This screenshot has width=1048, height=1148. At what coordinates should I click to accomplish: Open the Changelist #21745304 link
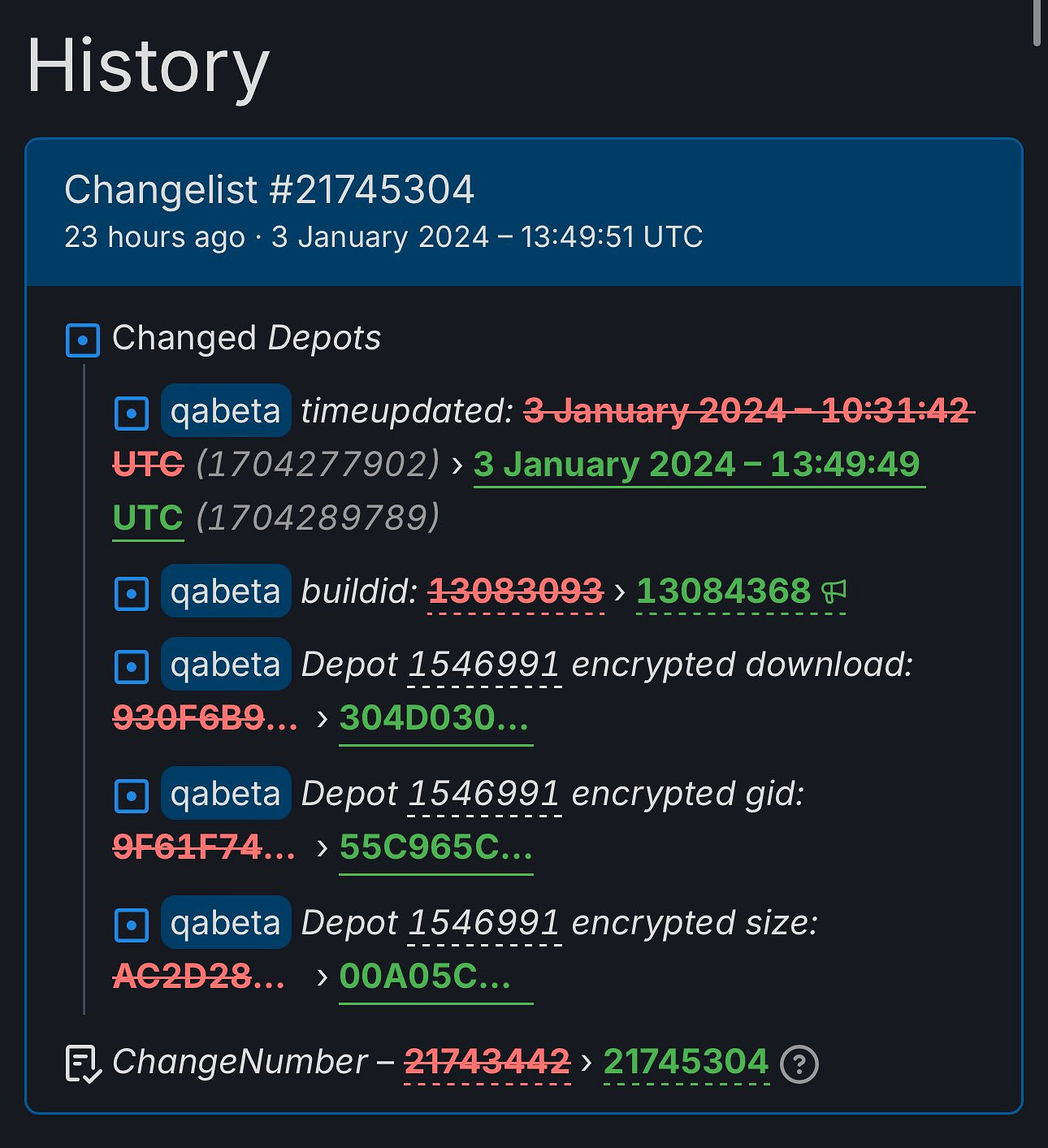coord(269,190)
